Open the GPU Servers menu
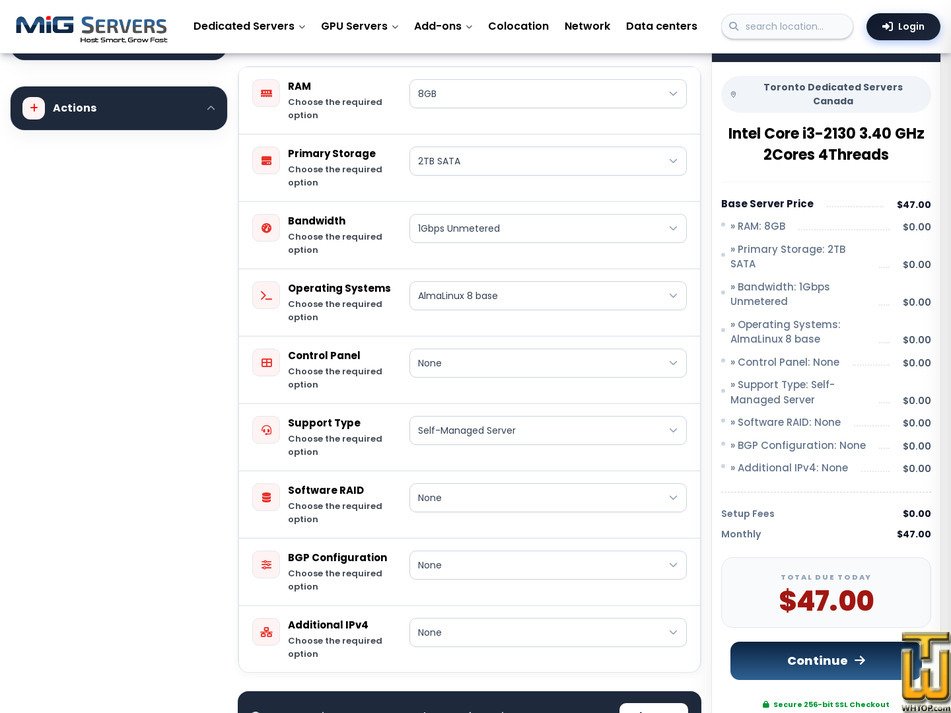 [359, 26]
